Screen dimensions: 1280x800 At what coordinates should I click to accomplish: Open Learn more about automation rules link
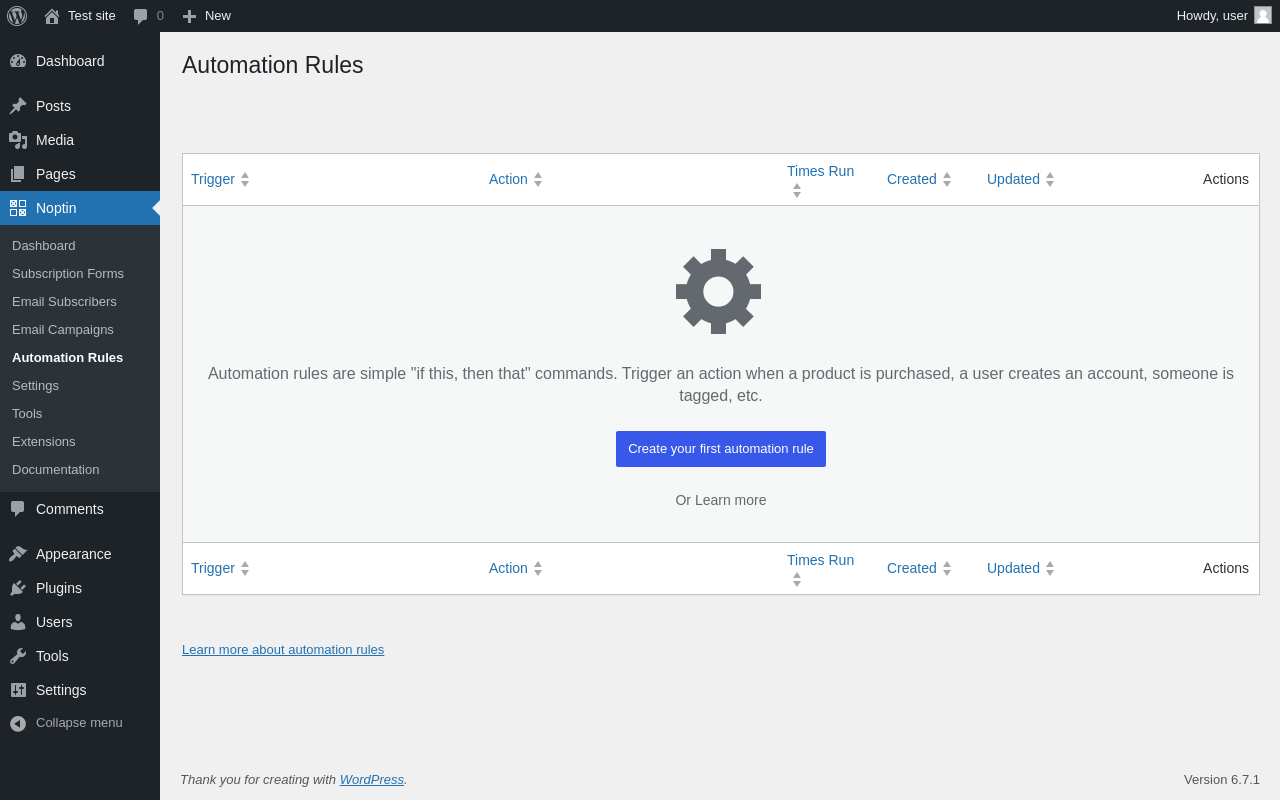pos(283,649)
